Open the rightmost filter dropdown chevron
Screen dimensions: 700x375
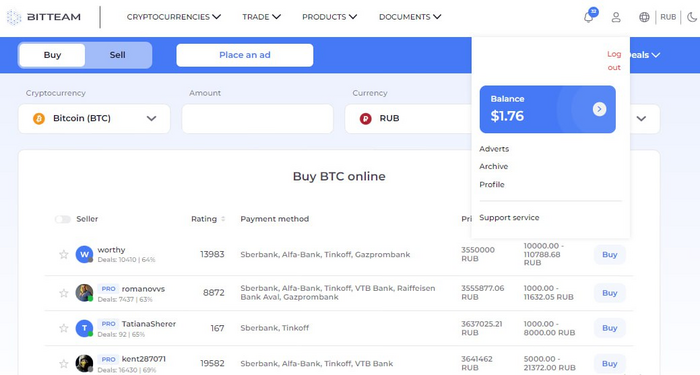point(642,119)
